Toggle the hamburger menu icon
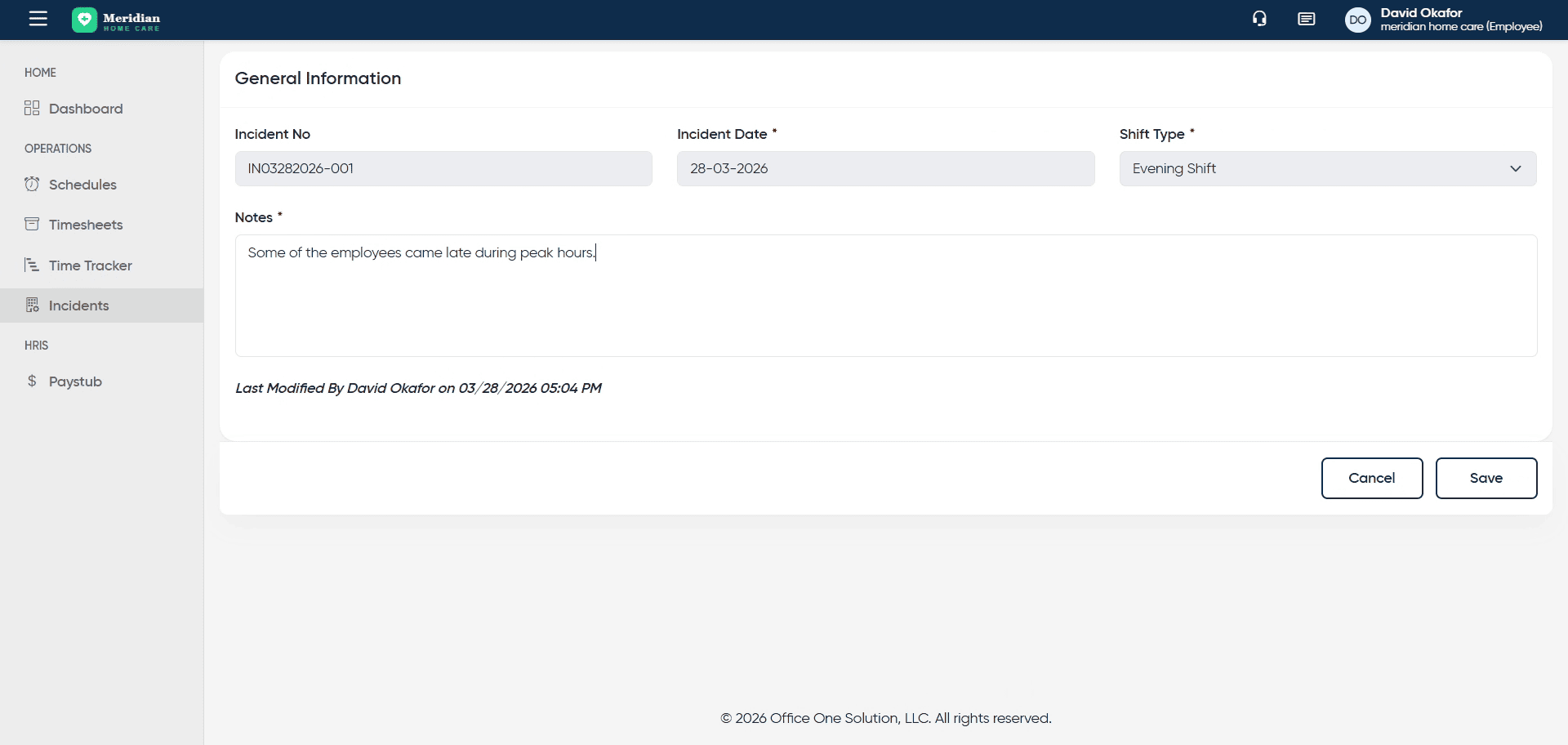The height and width of the screenshot is (745, 1568). point(38,19)
